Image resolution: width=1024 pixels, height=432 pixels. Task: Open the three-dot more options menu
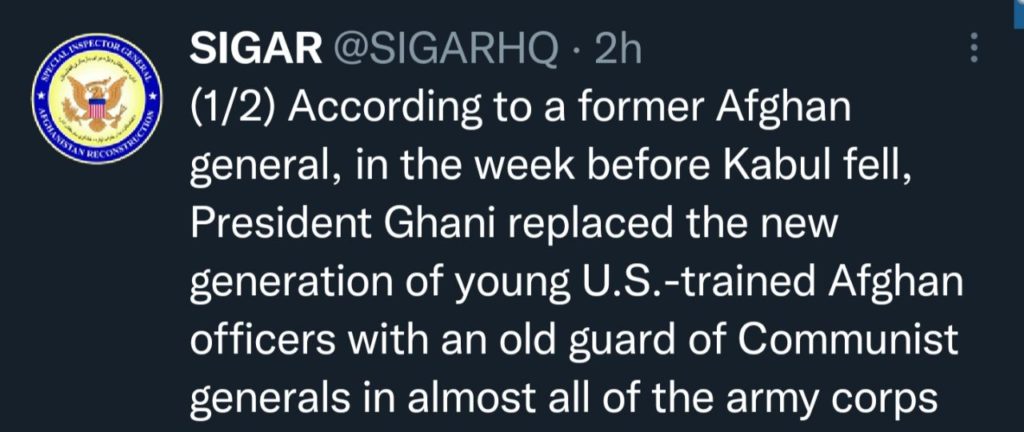(x=974, y=49)
